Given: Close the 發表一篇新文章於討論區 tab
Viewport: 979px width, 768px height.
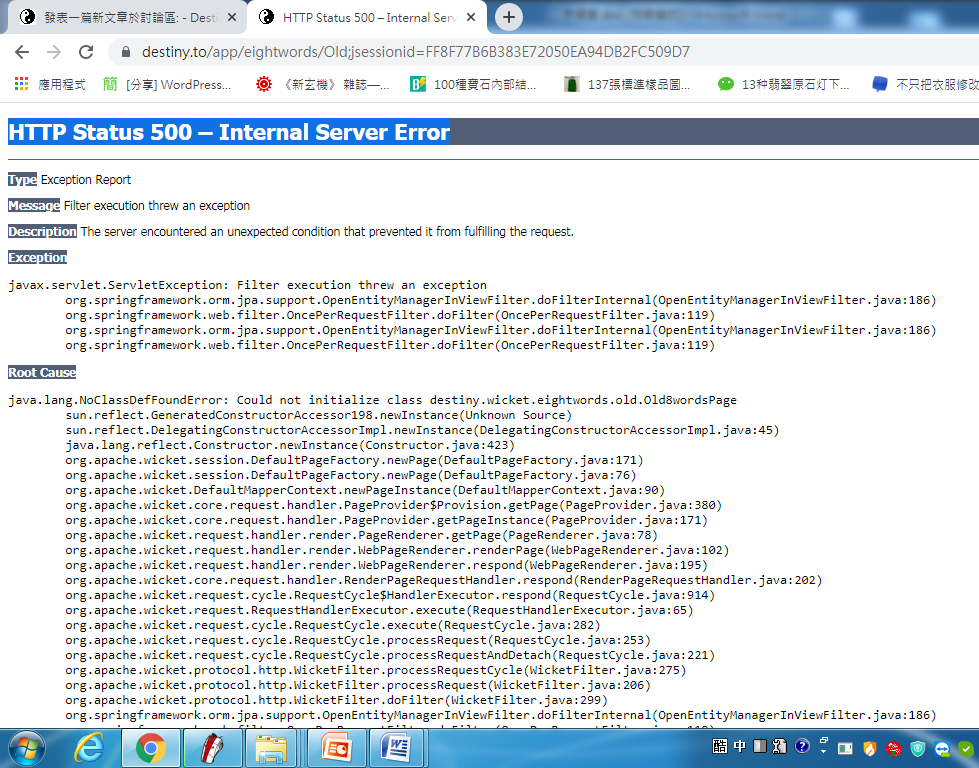Looking at the screenshot, I should (231, 18).
